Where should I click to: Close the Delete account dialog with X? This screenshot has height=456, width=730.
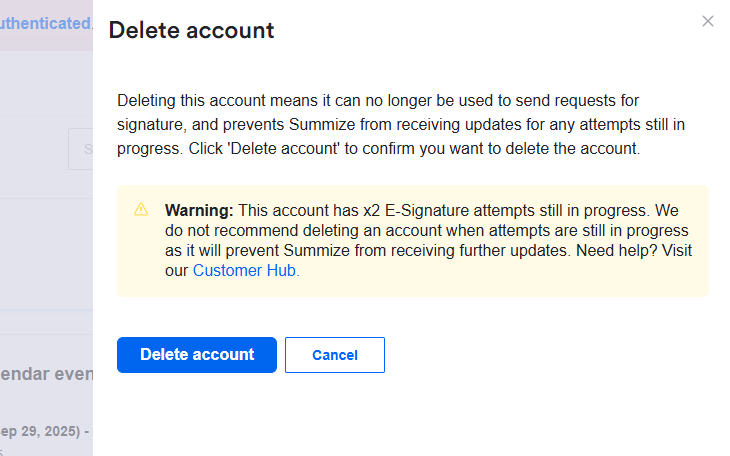click(708, 21)
